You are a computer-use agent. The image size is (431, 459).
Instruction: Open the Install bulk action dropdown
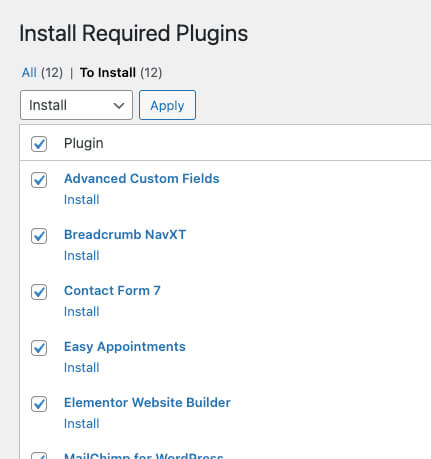point(76,105)
